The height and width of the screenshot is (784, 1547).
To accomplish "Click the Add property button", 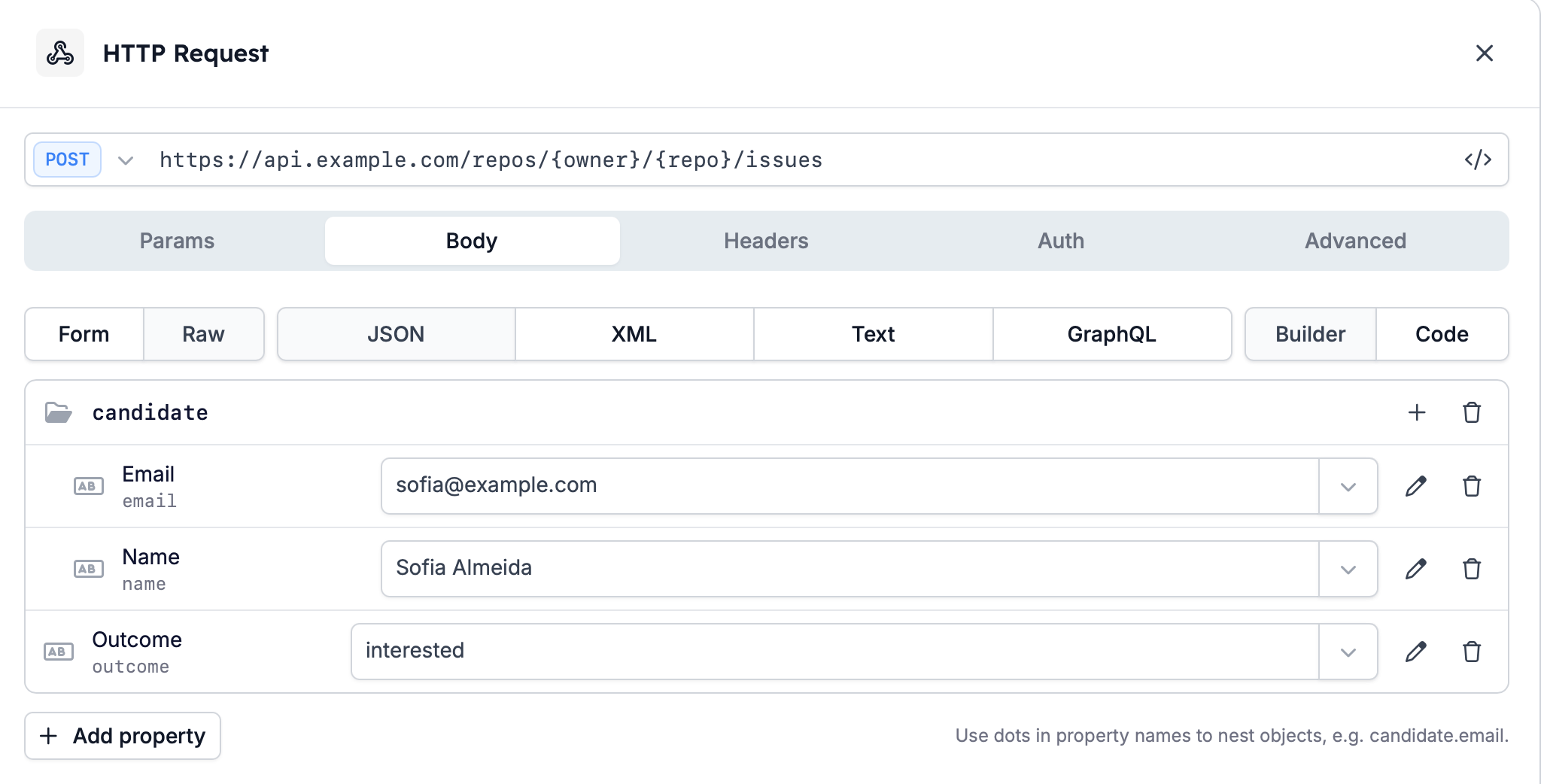I will (x=123, y=736).
